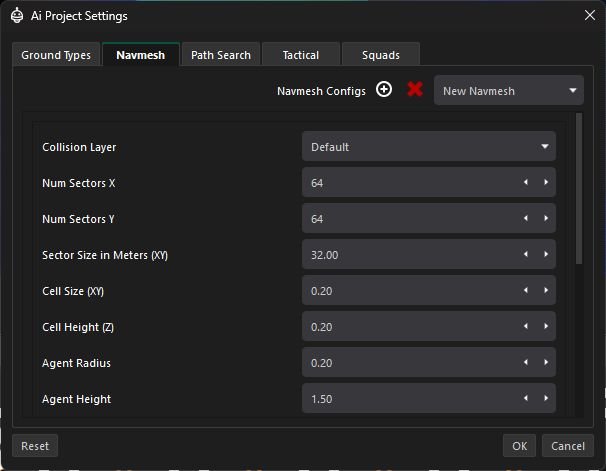Cancel the settings dialog
This screenshot has width=606, height=471.
(x=568, y=446)
